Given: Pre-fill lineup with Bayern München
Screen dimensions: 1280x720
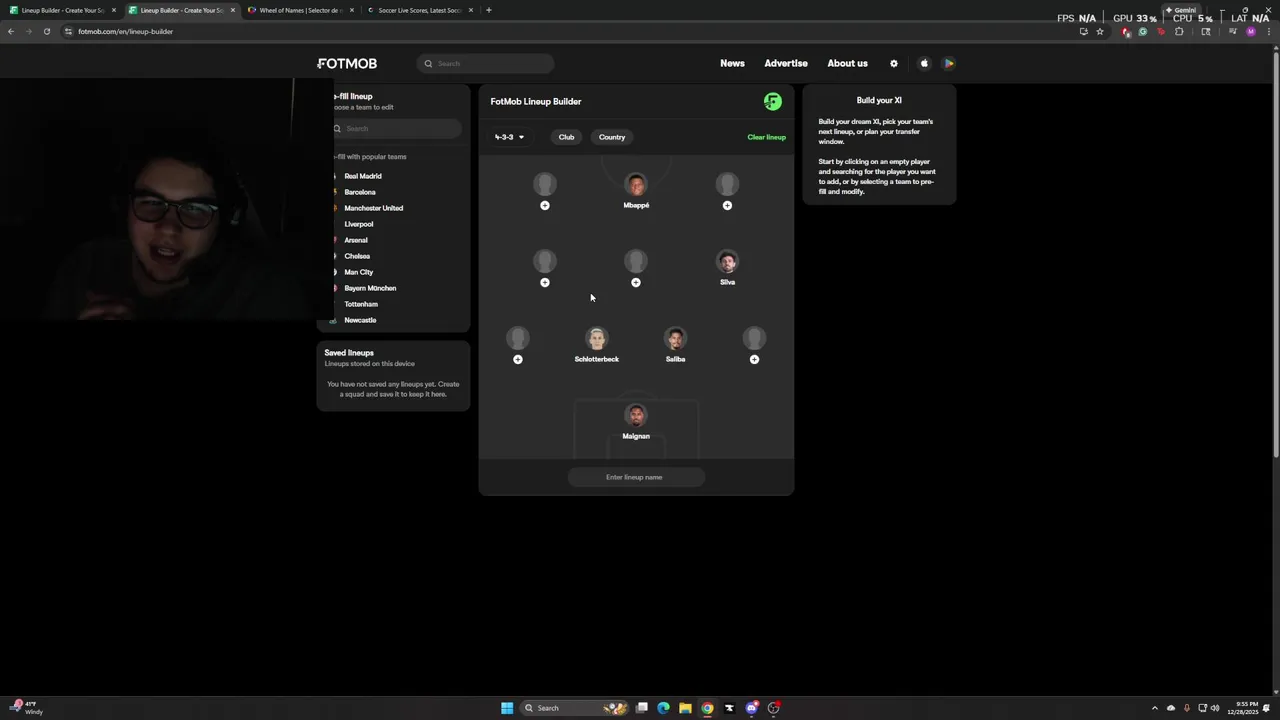Looking at the screenshot, I should pyautogui.click(x=369, y=288).
